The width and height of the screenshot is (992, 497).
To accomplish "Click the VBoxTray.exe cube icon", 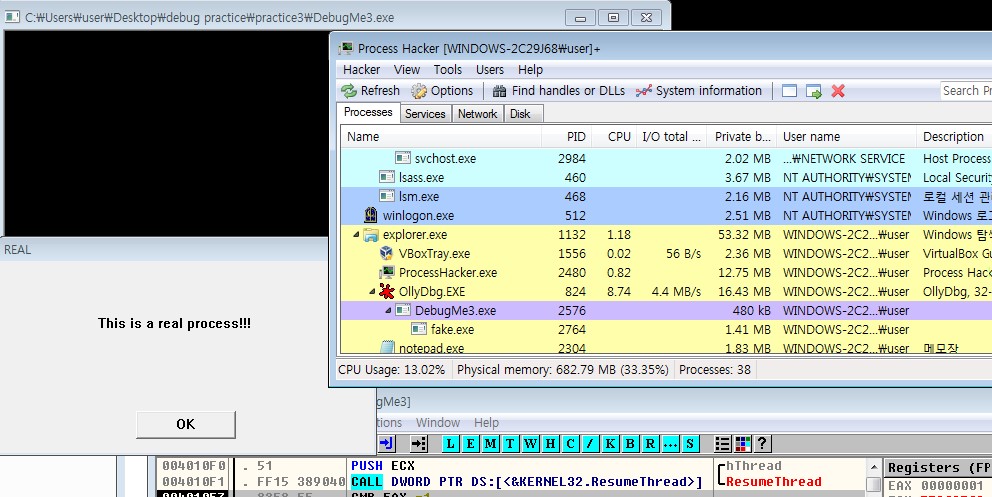I will click(387, 254).
